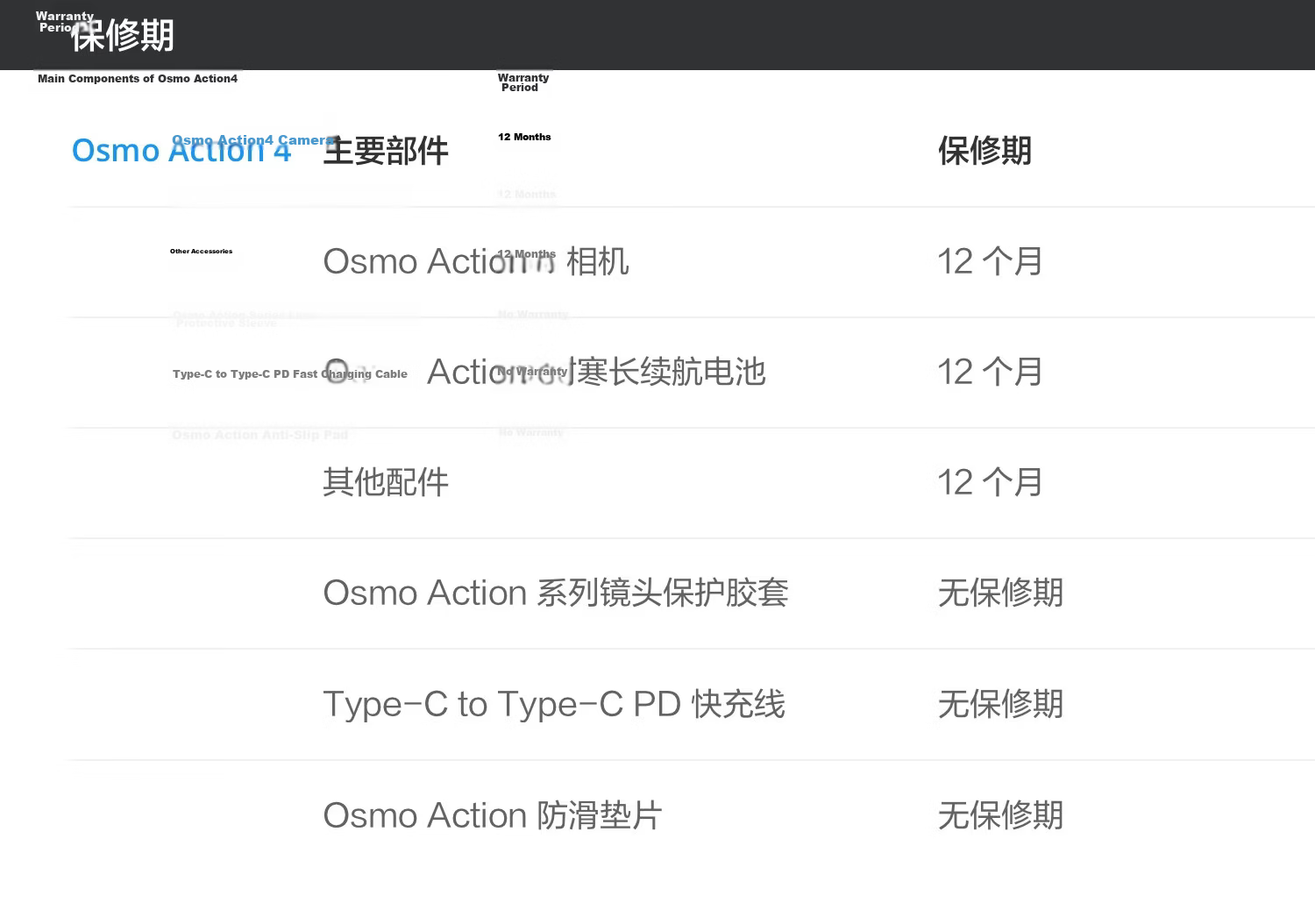
Task: Click the white Warranty Period label in dark bar
Action: (64, 22)
